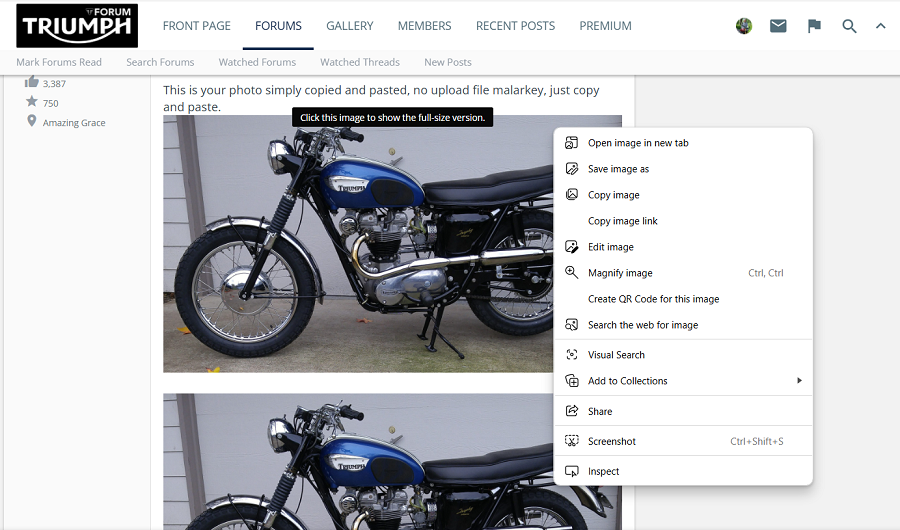Expand the Add to Collections submenu arrow
The height and width of the screenshot is (530, 900).
pos(799,381)
